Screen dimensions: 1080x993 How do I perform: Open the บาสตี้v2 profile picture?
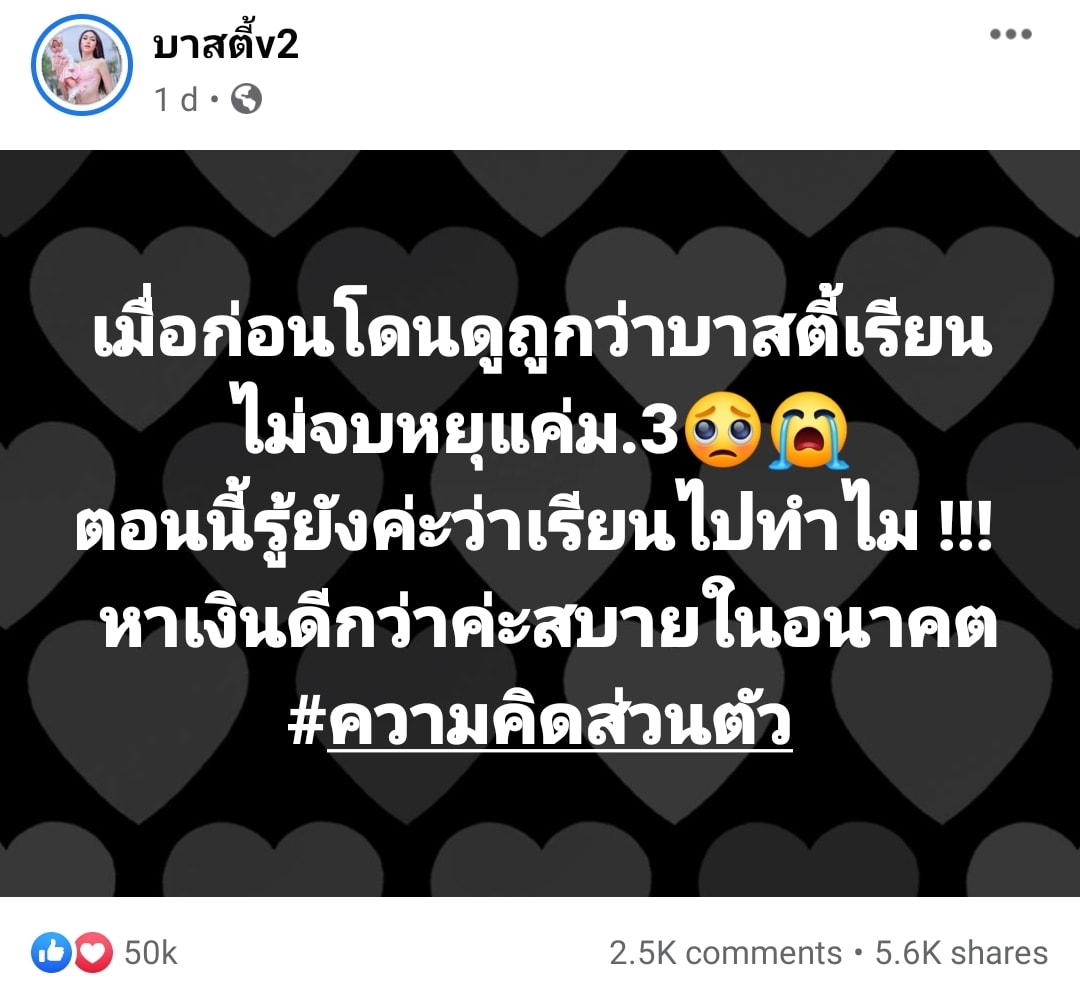click(x=82, y=65)
